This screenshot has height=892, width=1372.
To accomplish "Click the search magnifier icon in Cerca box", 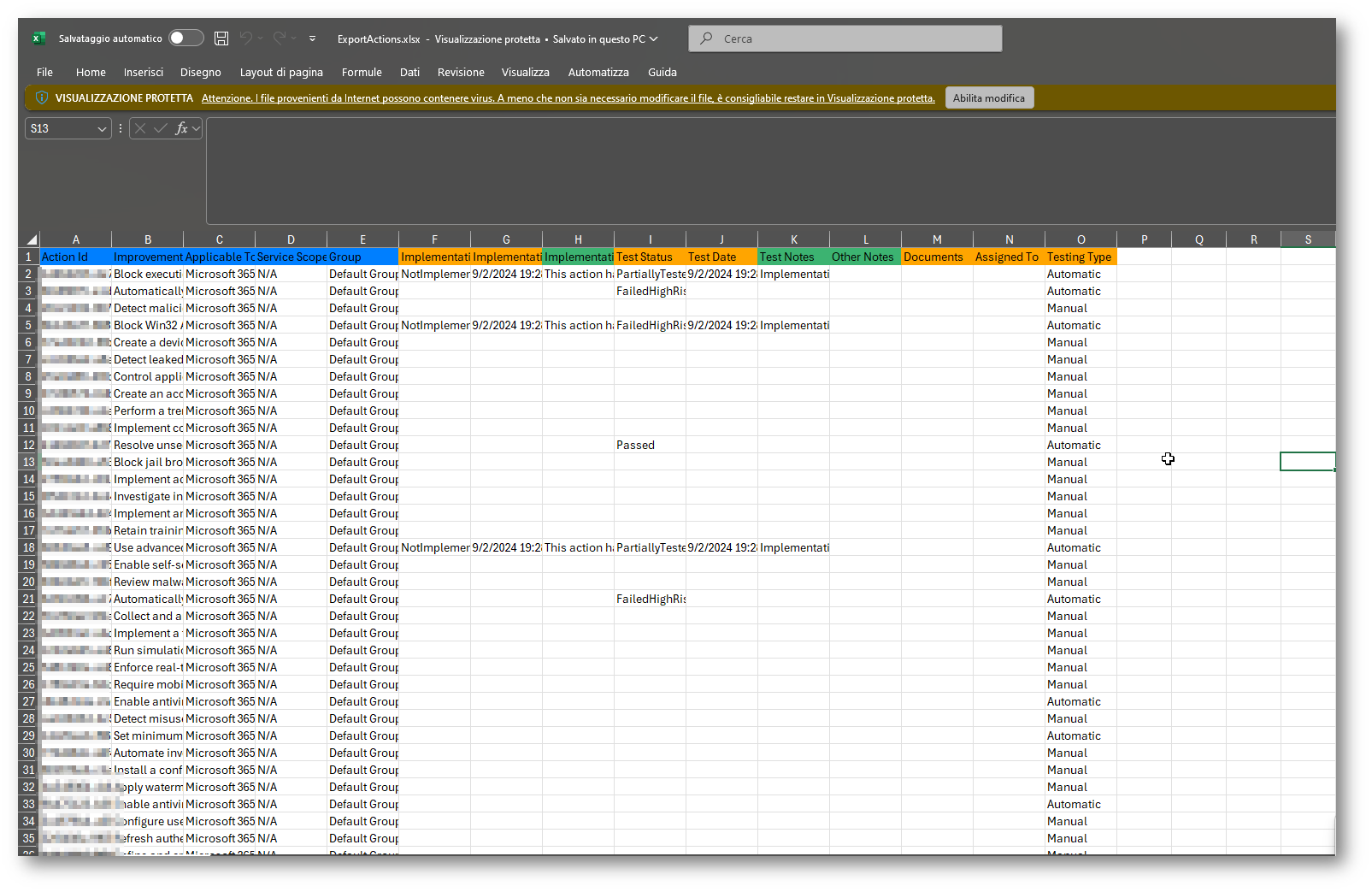I will (x=706, y=38).
